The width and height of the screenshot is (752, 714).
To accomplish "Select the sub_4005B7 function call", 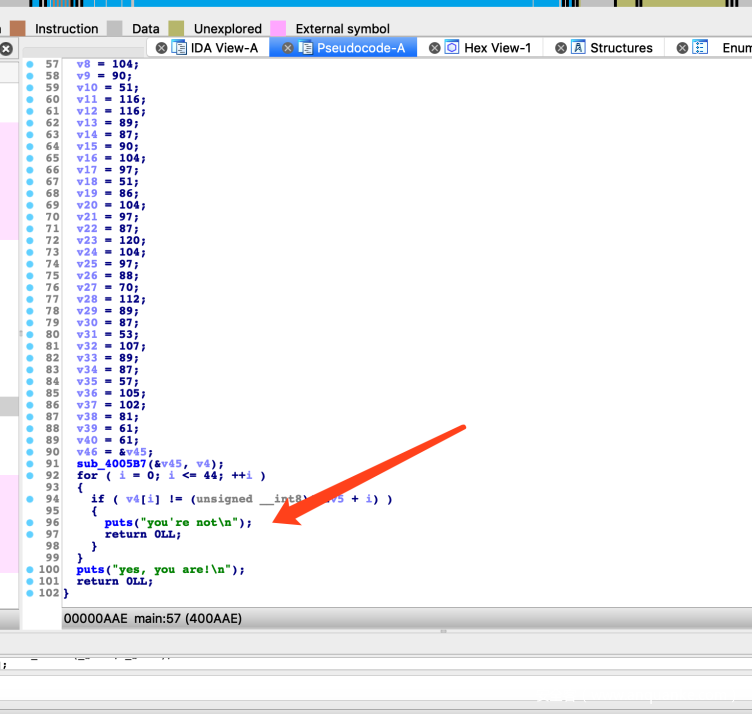I will point(109,463).
